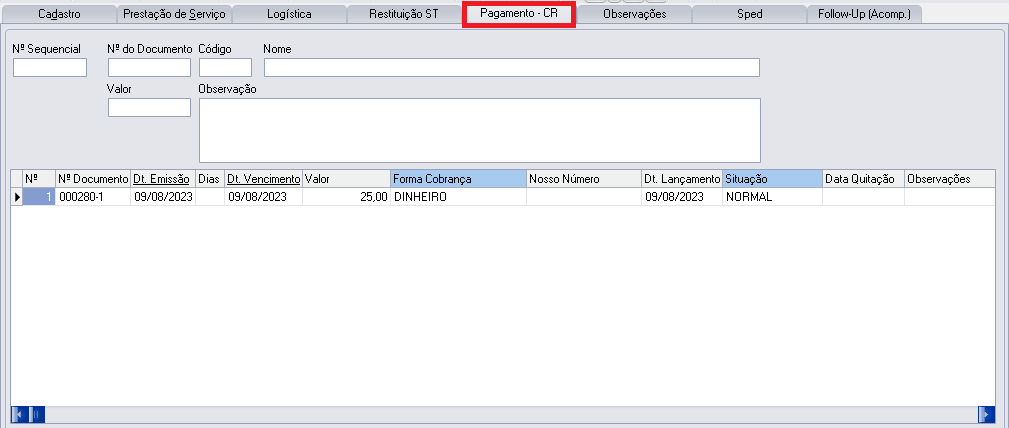Focus the Nº do Documento field

coord(149,68)
